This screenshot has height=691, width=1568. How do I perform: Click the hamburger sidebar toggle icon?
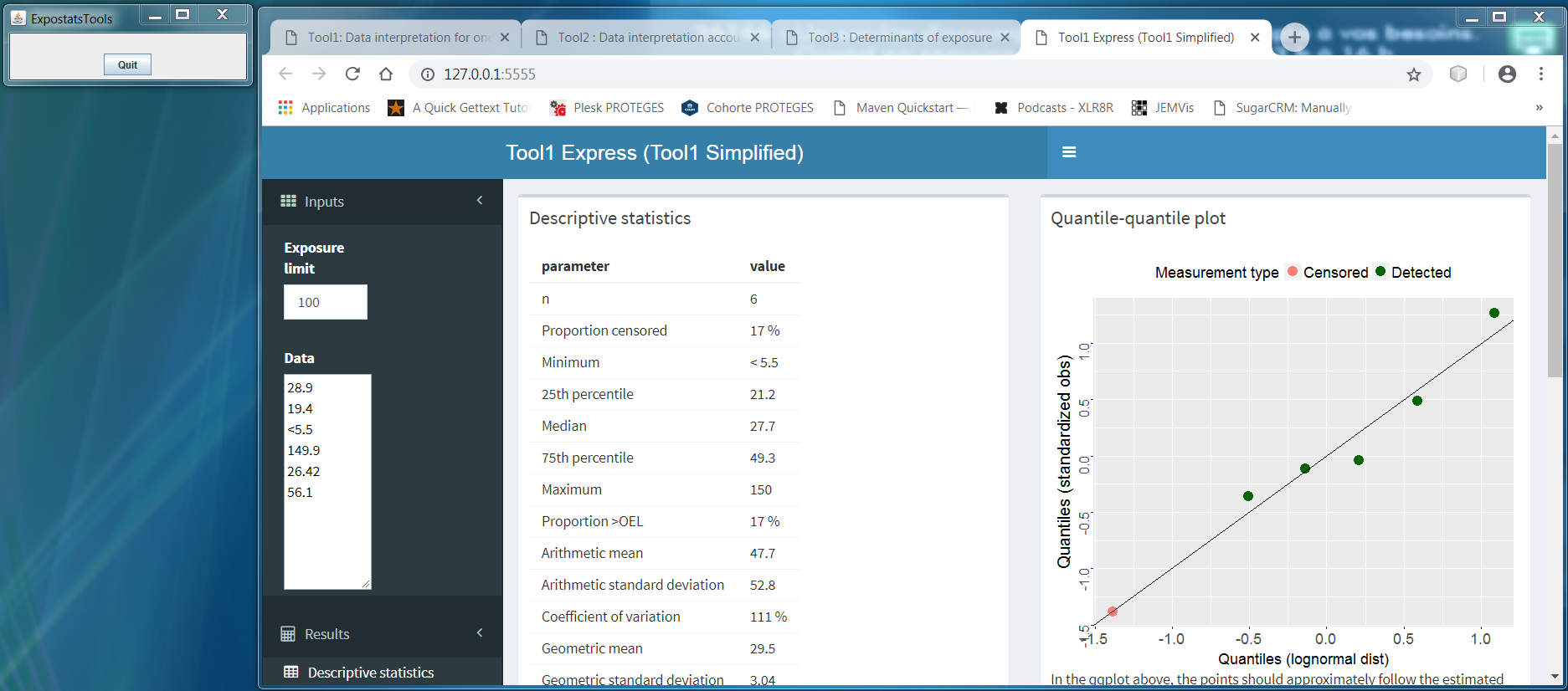coord(1068,152)
